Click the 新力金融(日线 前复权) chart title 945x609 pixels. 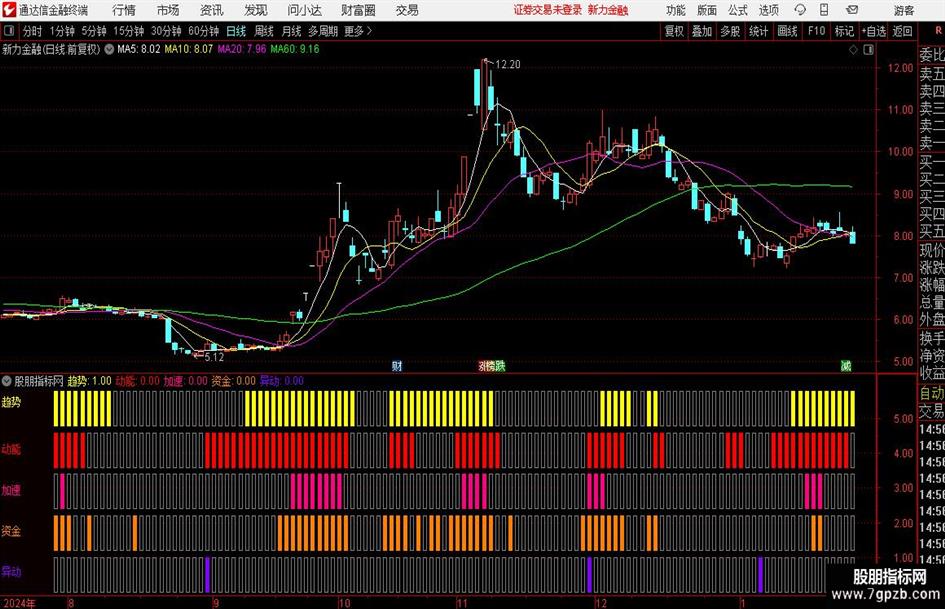51,49
